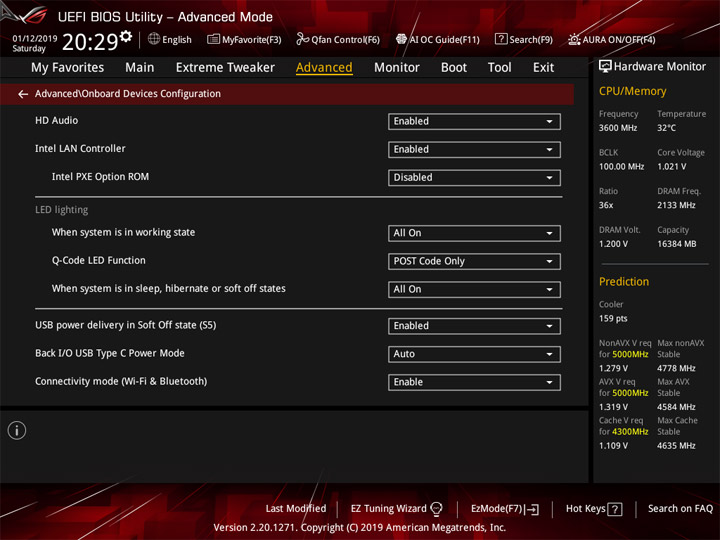
Task: Open the Intel LAN Controller dropdown
Action: click(474, 150)
